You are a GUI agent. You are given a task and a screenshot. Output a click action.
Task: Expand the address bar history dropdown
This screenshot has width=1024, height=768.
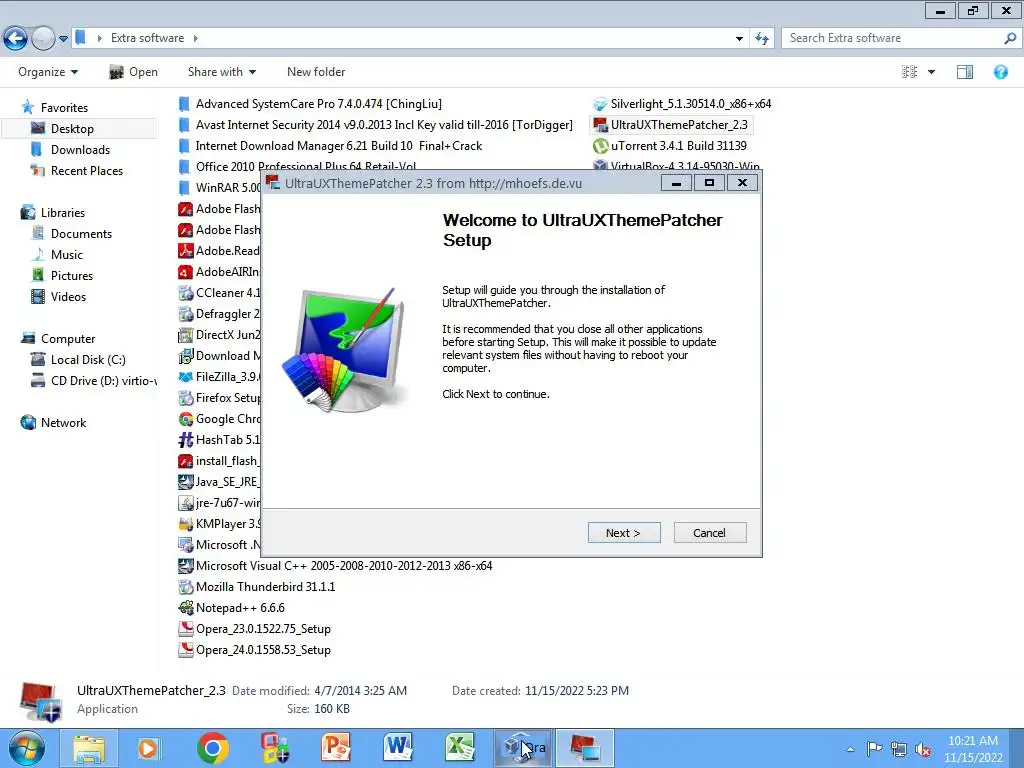pyautogui.click(x=739, y=39)
